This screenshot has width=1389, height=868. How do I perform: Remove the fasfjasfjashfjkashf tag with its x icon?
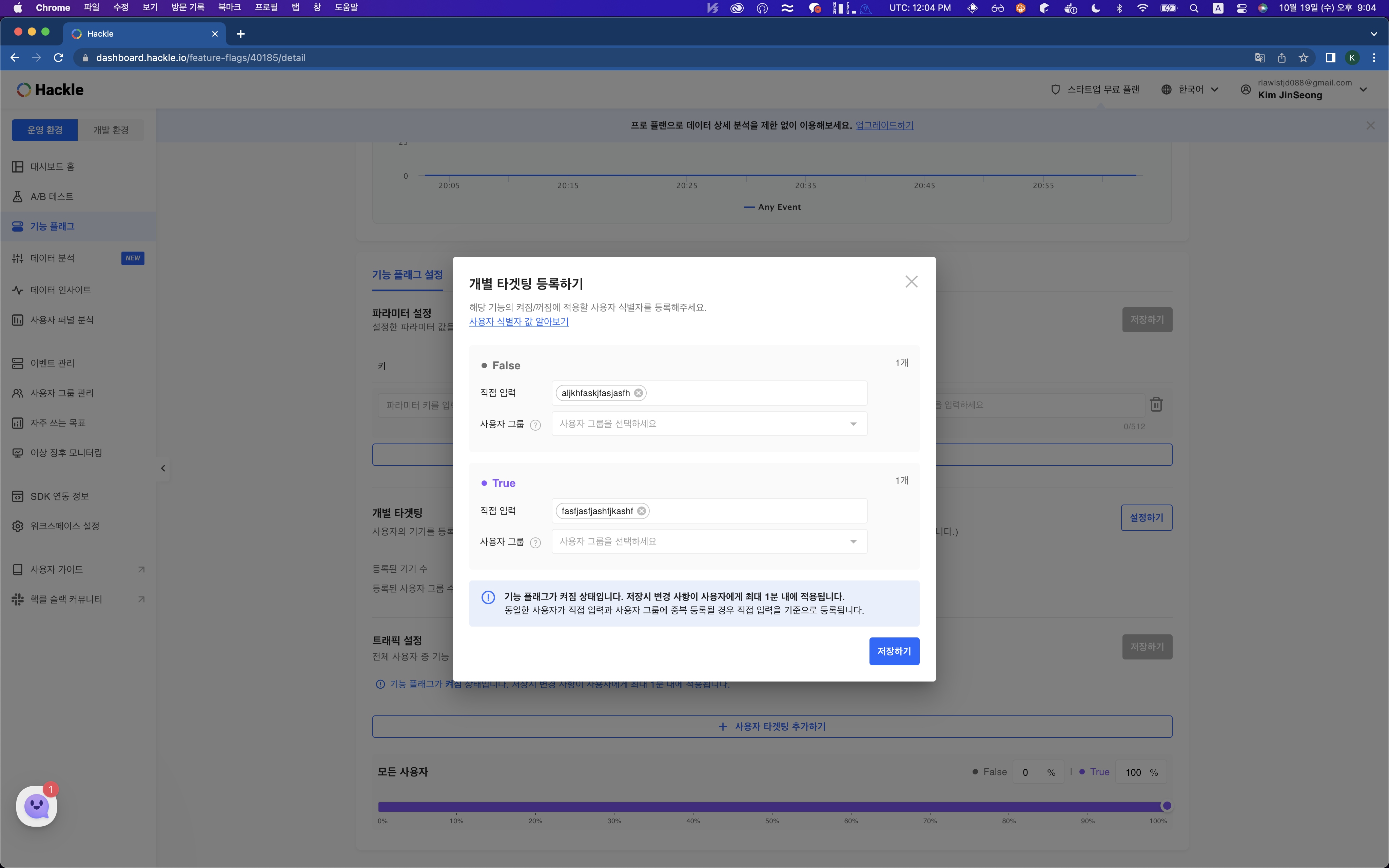pyautogui.click(x=641, y=511)
